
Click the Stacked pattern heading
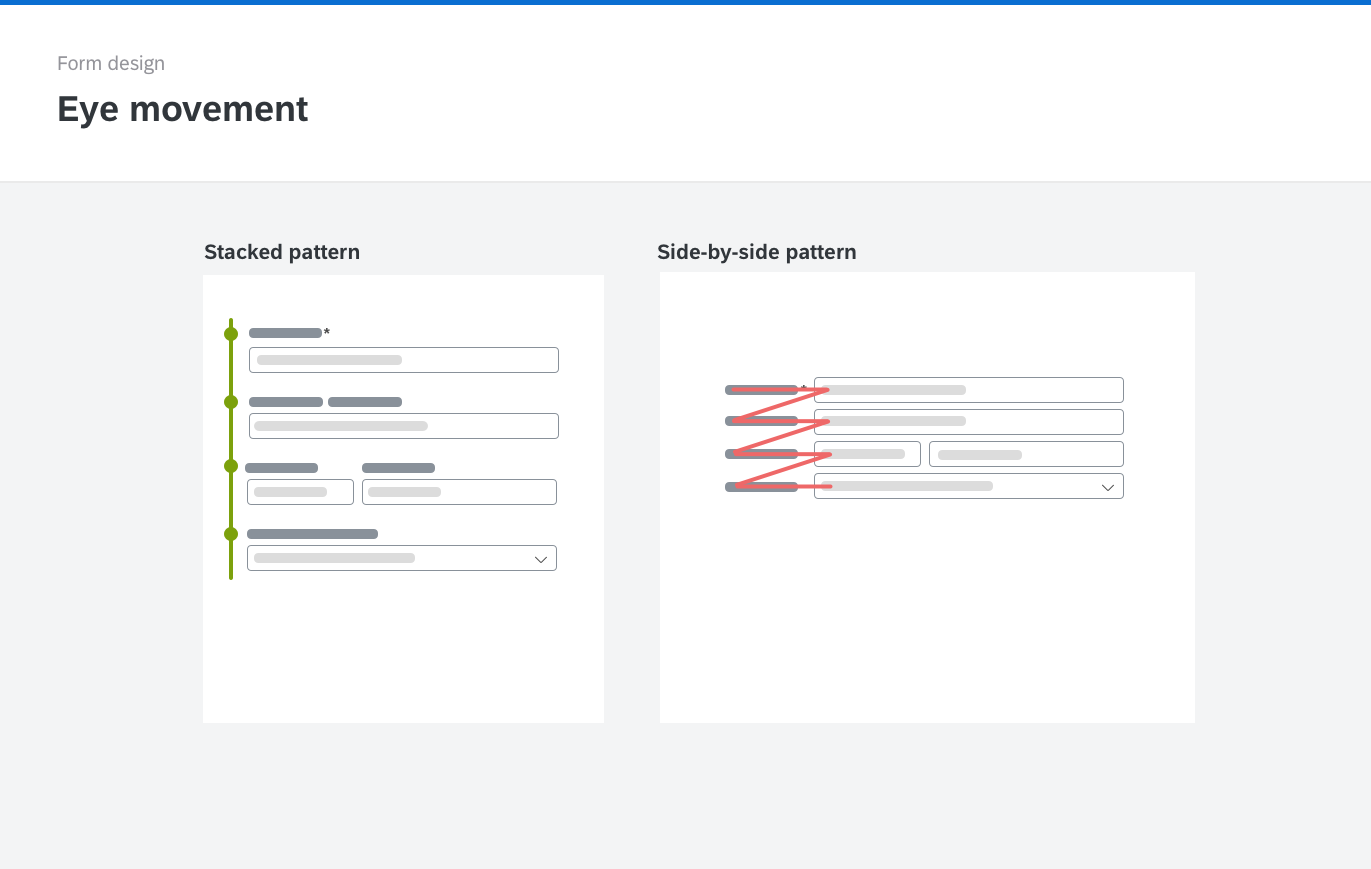click(x=282, y=252)
